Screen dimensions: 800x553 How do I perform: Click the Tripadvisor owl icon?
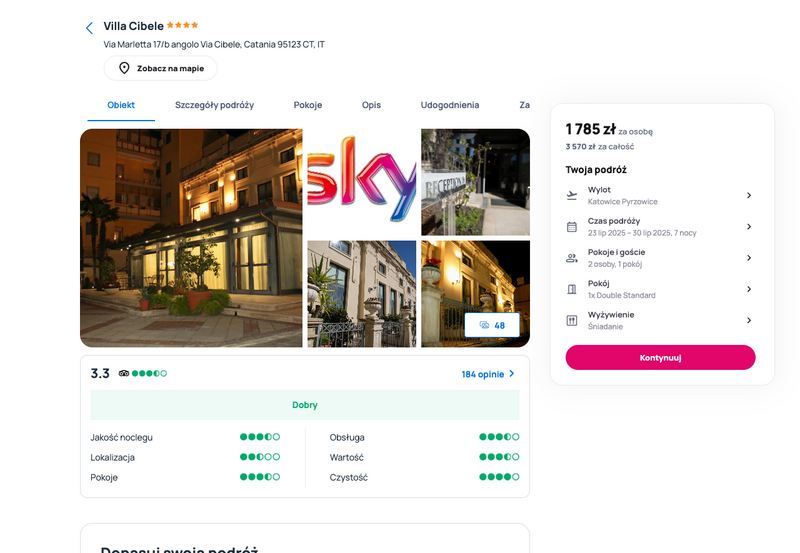[x=124, y=373]
